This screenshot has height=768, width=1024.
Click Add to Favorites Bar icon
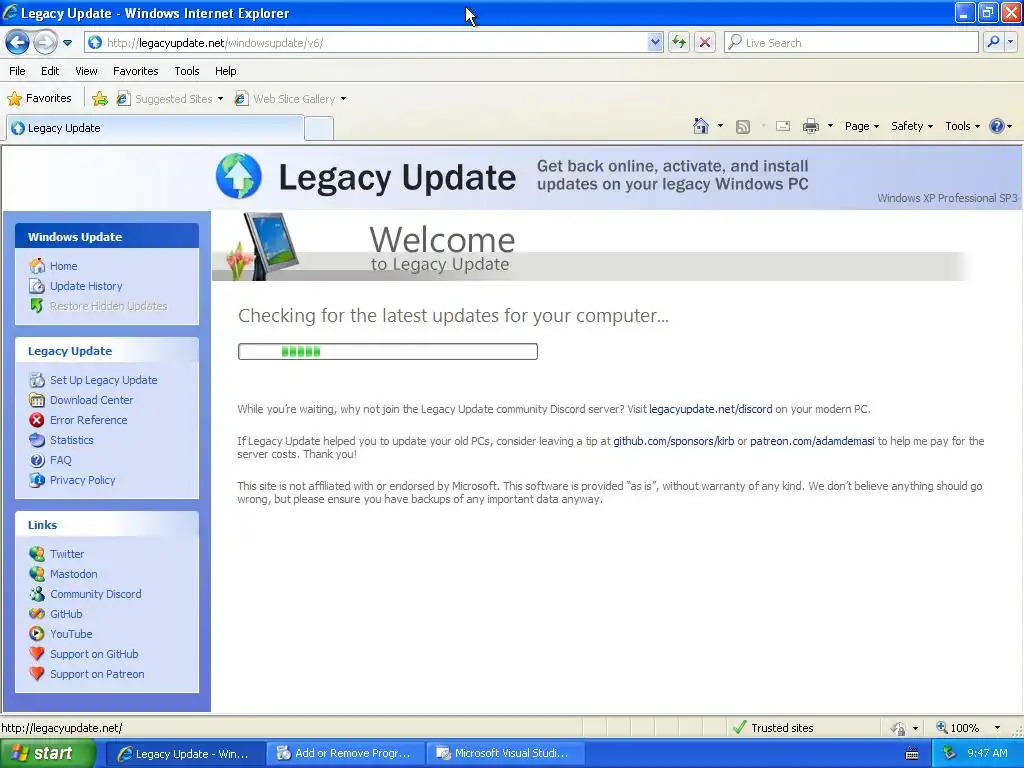pyautogui.click(x=99, y=99)
